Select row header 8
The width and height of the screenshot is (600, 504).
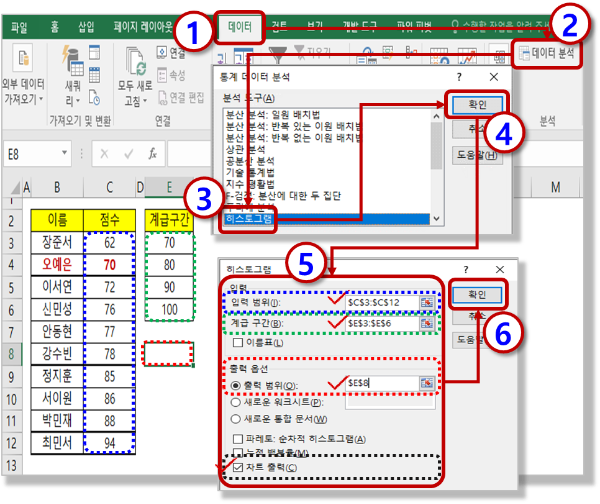pos(11,354)
